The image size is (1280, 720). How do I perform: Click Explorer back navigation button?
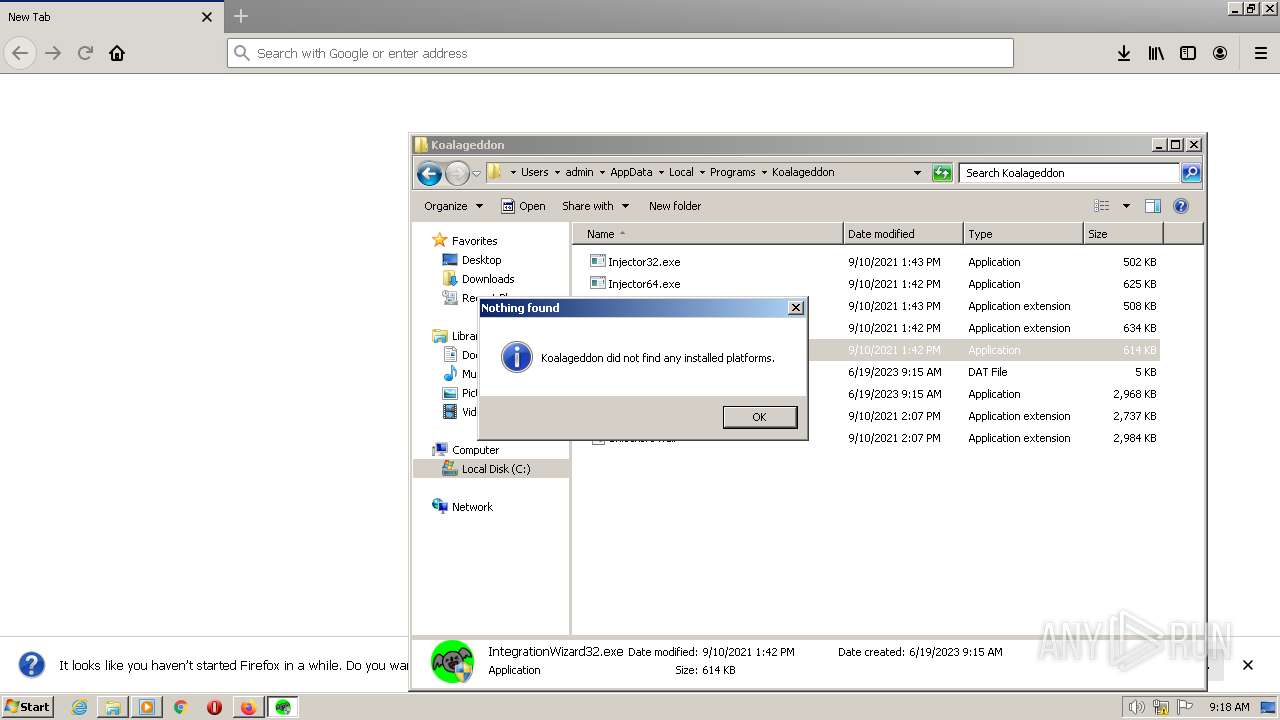pos(429,173)
